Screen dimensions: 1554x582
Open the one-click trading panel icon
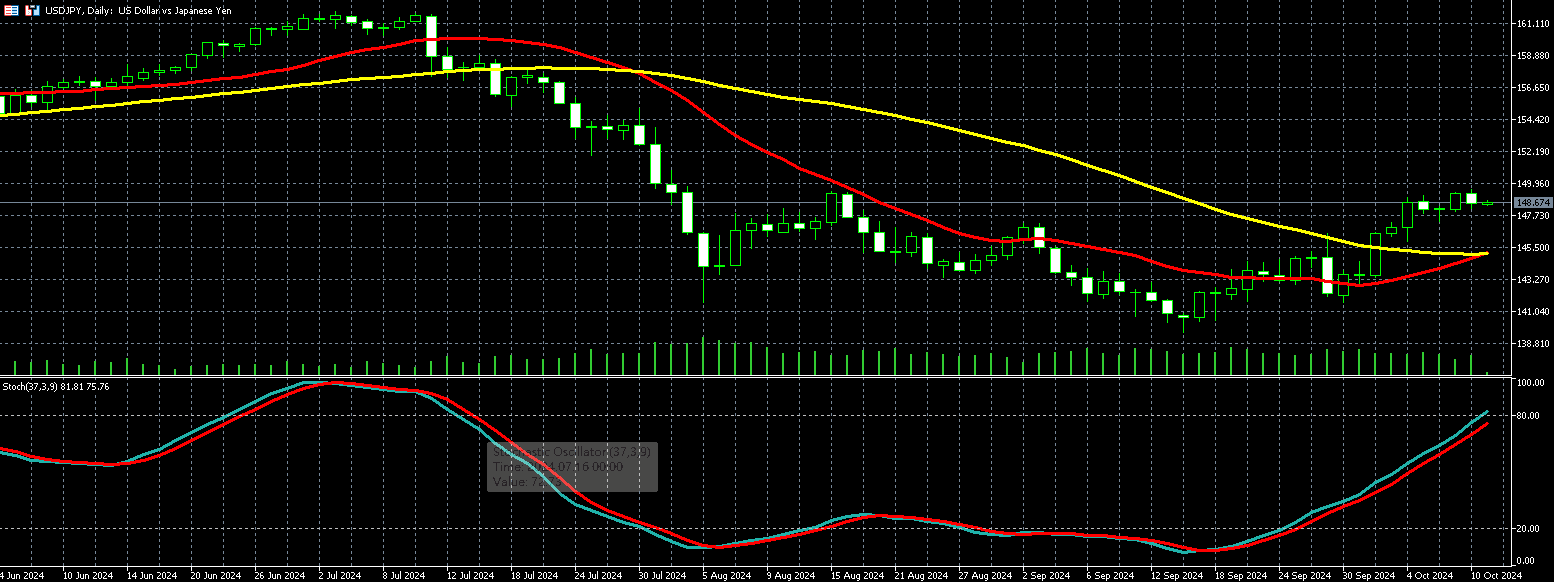(x=11, y=9)
